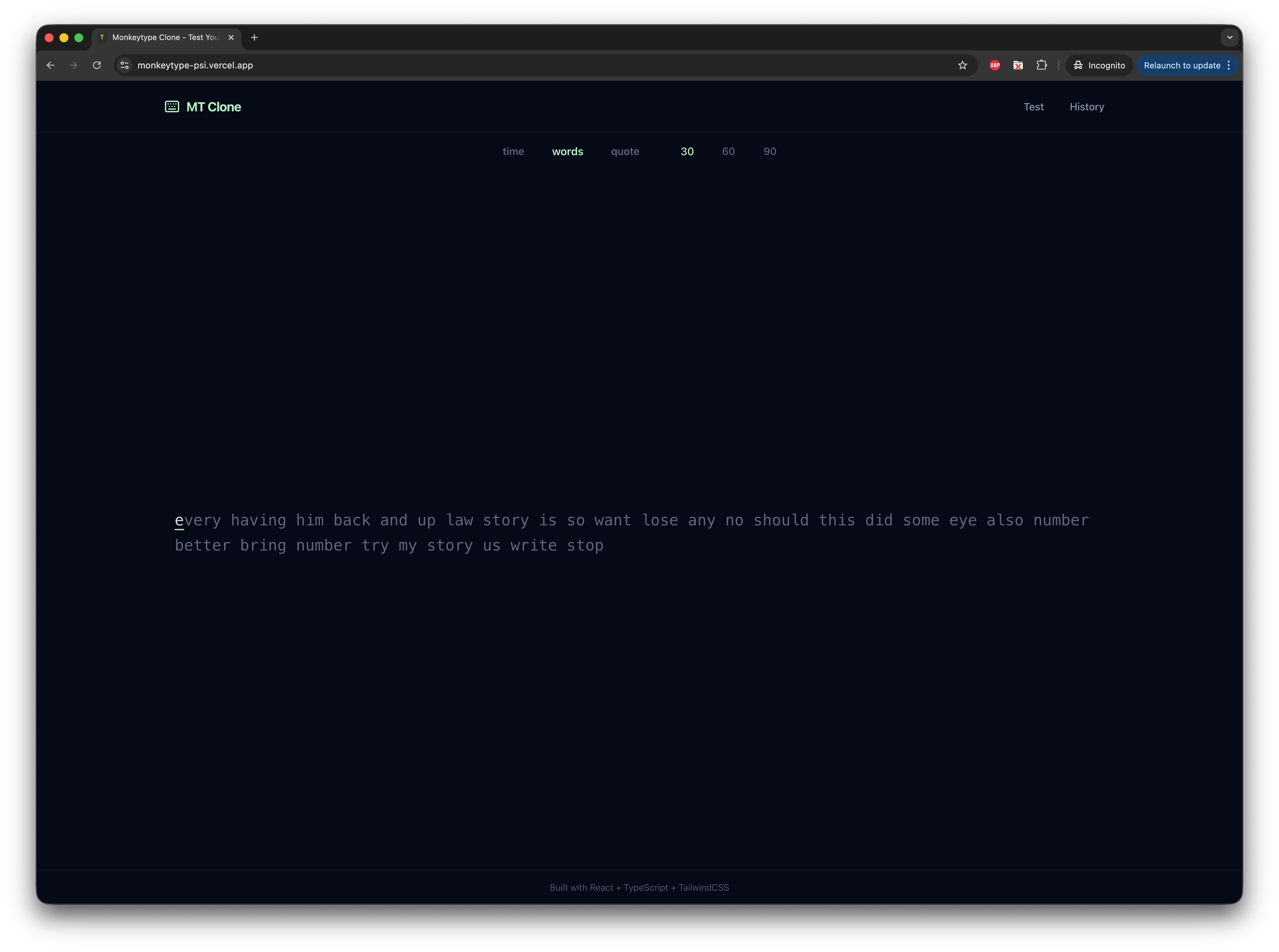Click the word "having" in typing text
Image resolution: width=1279 pixels, height=952 pixels.
pyautogui.click(x=258, y=520)
